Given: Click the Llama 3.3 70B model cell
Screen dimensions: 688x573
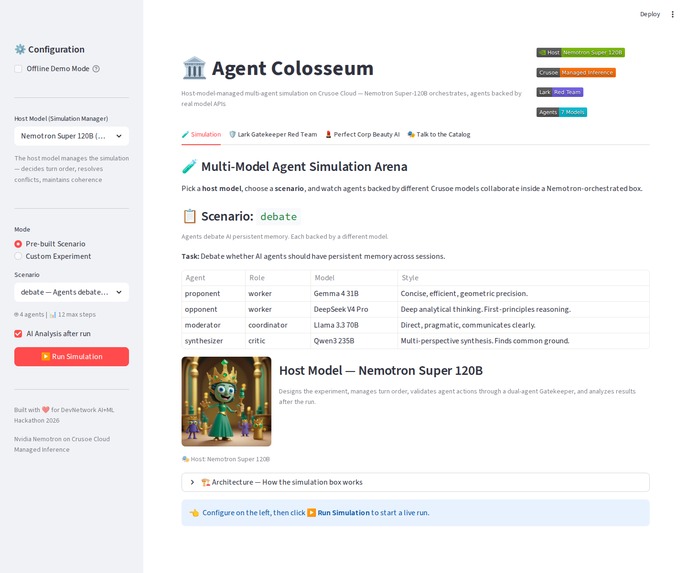Looking at the screenshot, I should pos(354,325).
